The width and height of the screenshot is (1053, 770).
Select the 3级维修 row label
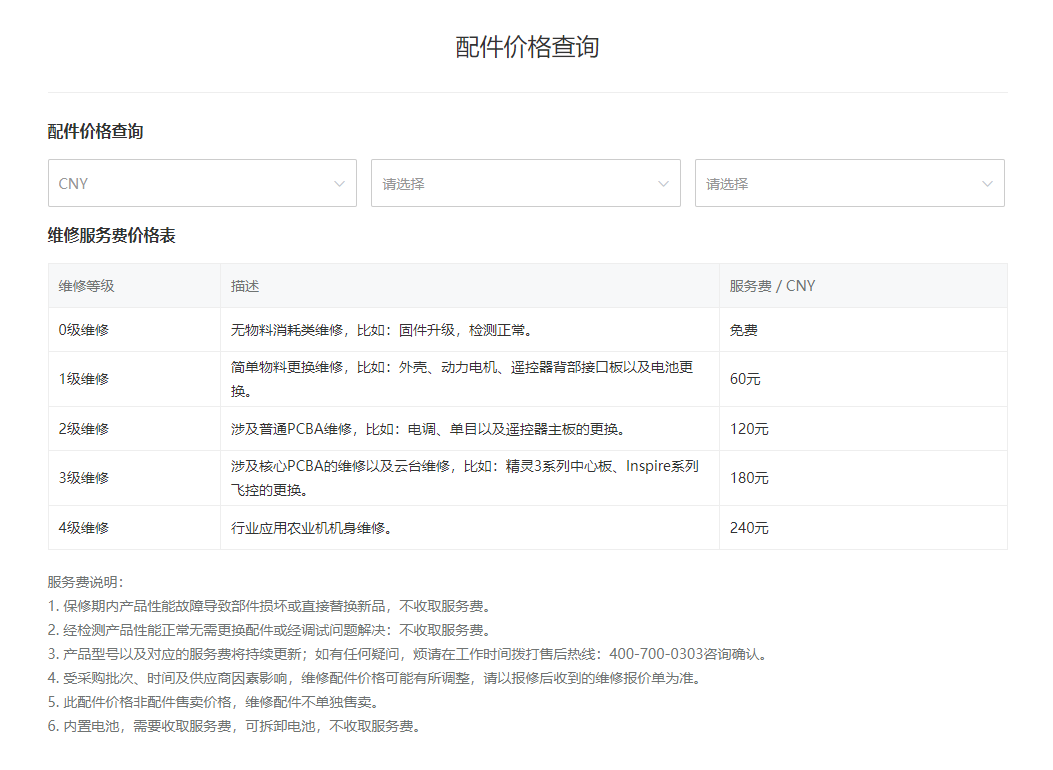click(84, 478)
